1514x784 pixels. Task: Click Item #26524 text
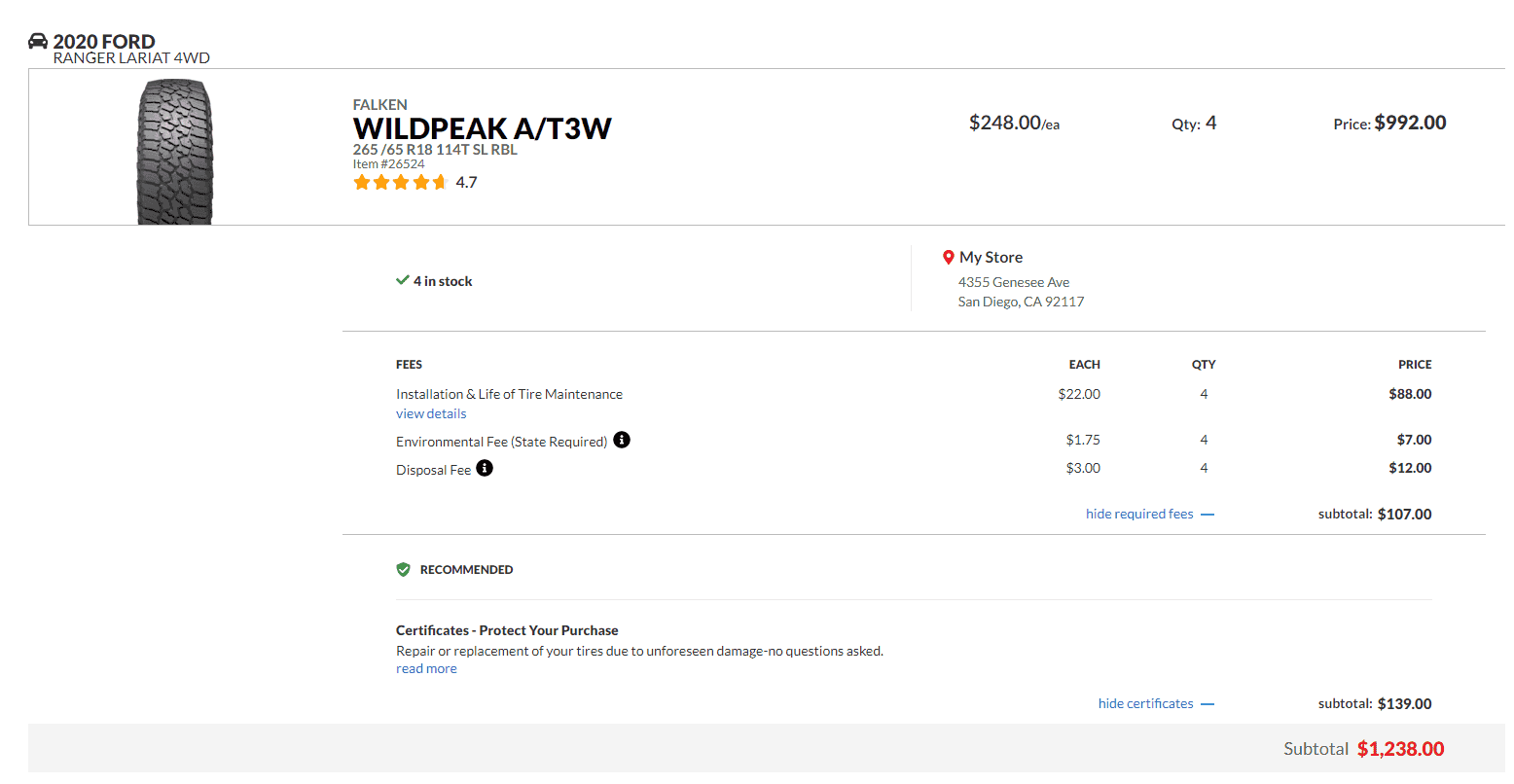389,164
